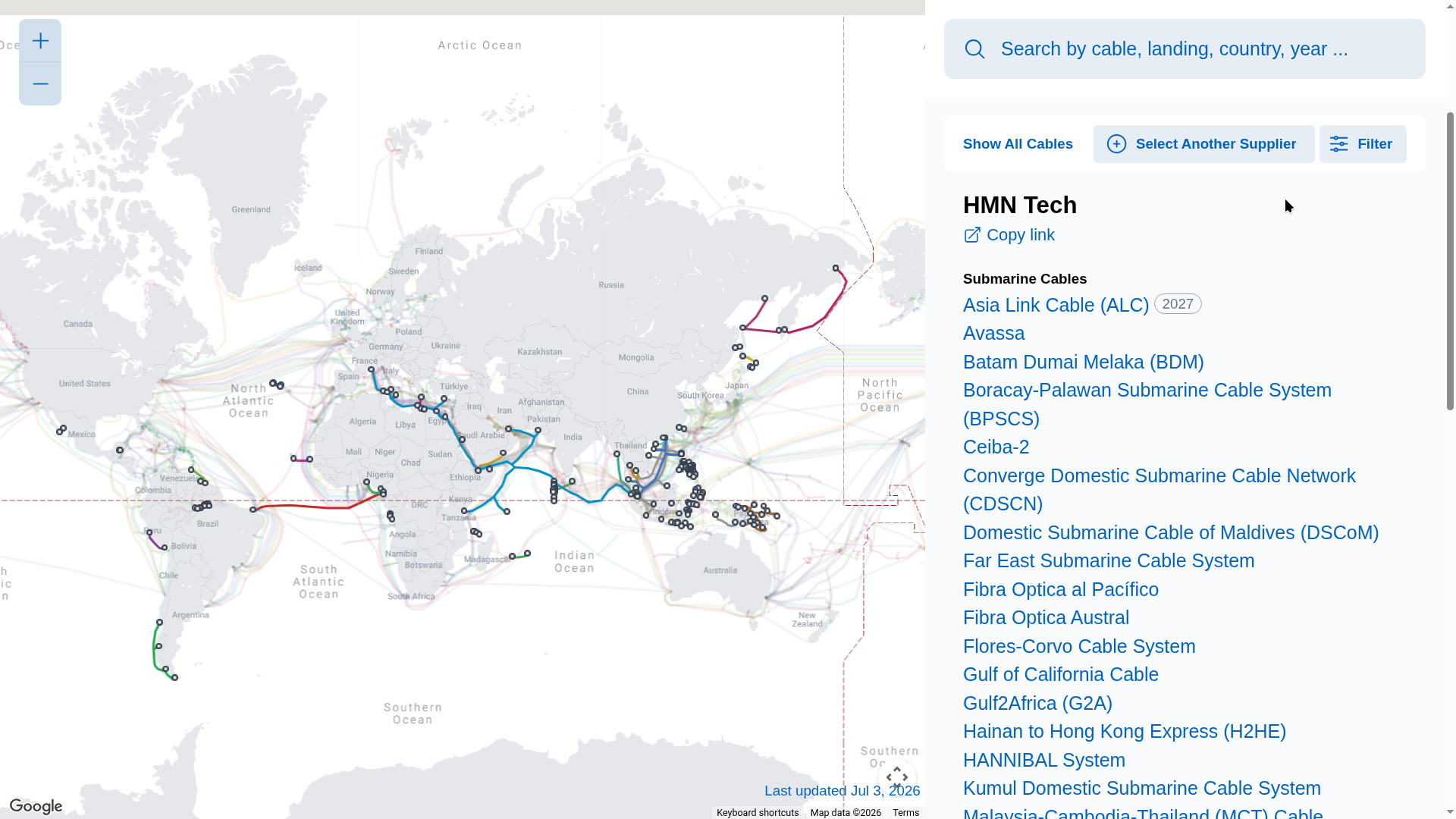Select Hainan to Hong Kong Express (H2HE)
The width and height of the screenshot is (1456, 819).
coord(1125,731)
